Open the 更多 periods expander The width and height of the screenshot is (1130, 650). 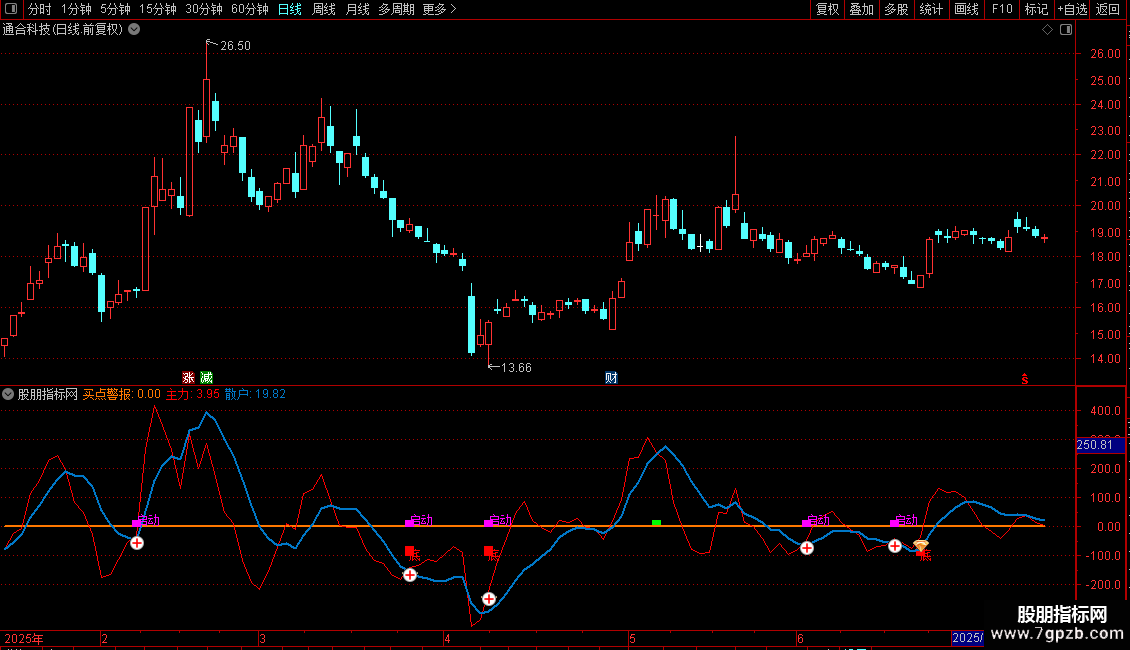(x=439, y=9)
